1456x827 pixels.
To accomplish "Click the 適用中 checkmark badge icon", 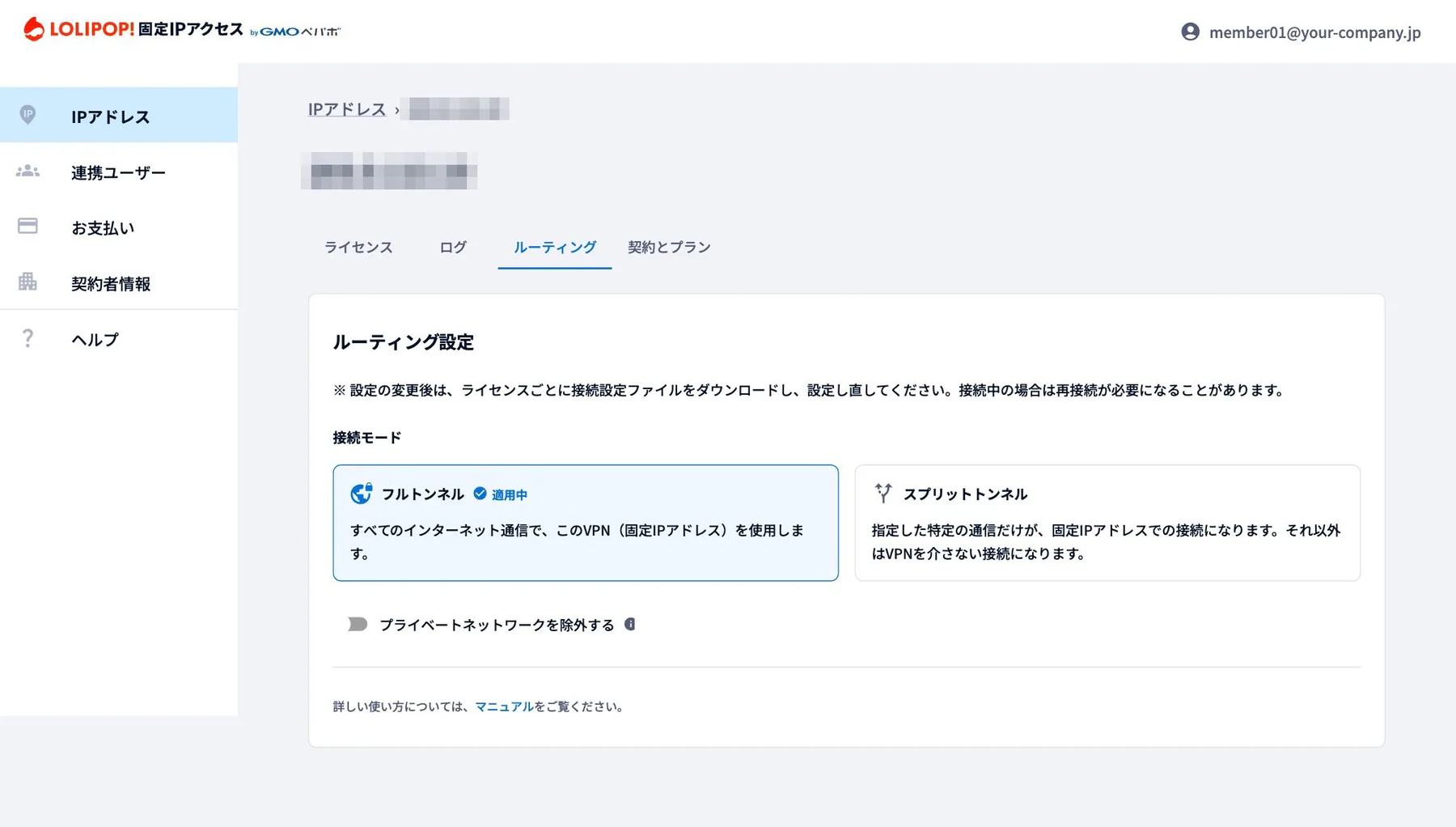I will point(480,494).
